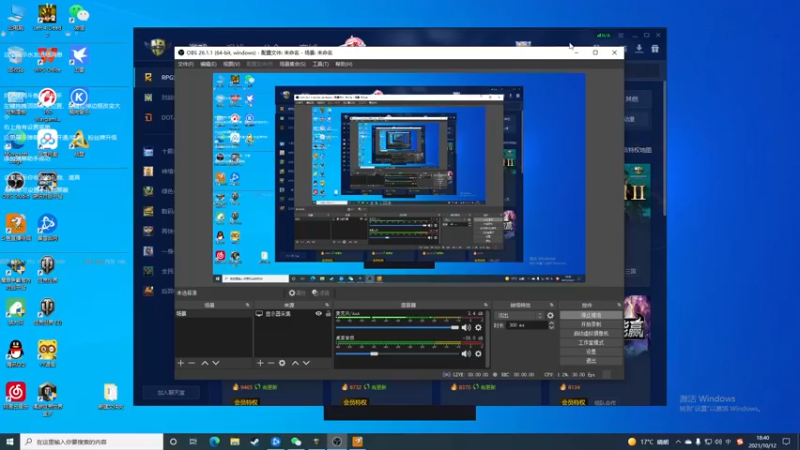This screenshot has height=450, width=800.
Task: Open the Scene Collection menu in OBS
Action: tap(292, 64)
